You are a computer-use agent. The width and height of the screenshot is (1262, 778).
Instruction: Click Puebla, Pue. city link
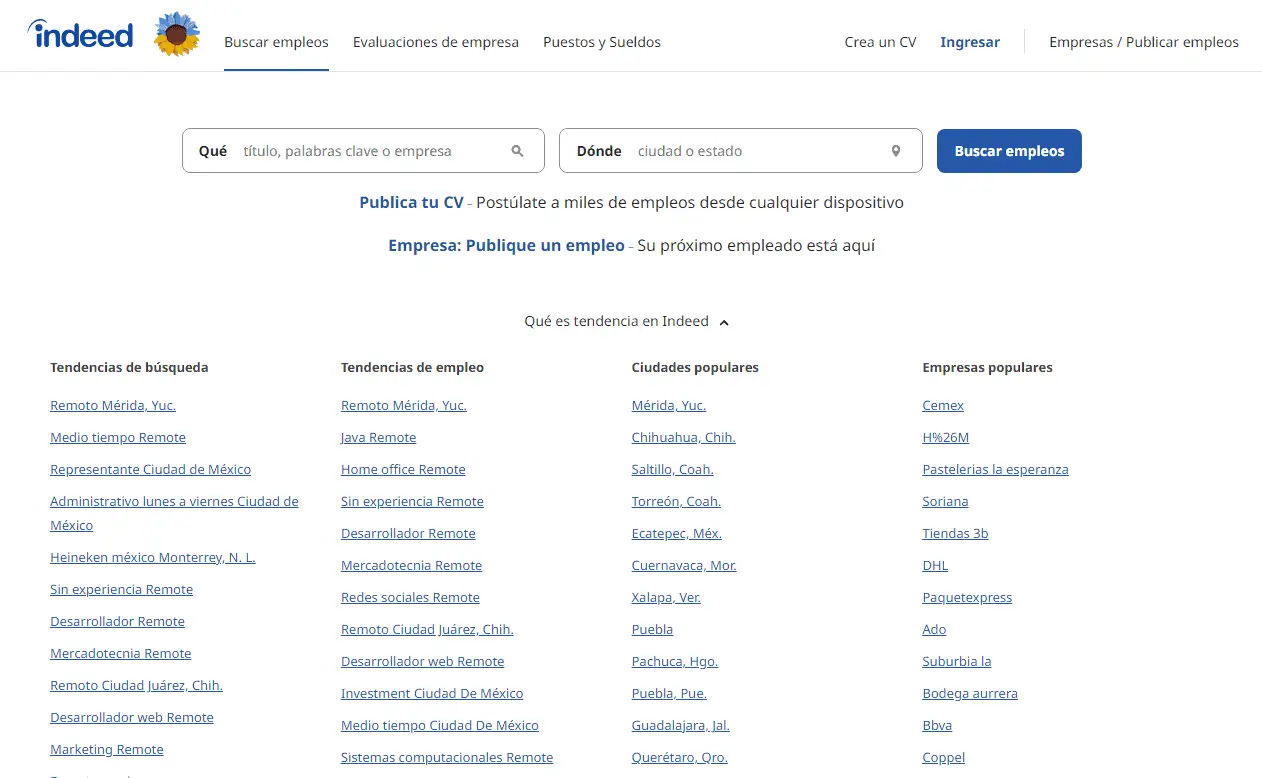pos(669,693)
